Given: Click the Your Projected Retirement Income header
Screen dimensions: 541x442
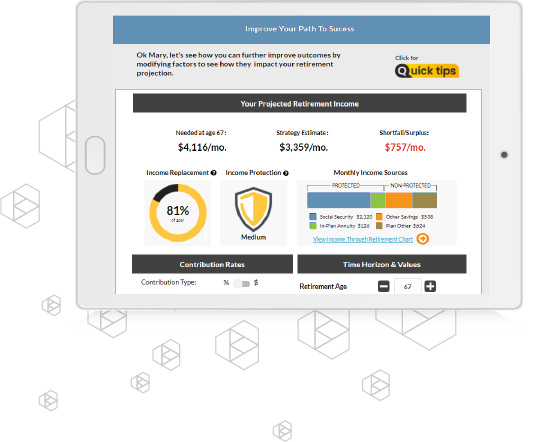Looking at the screenshot, I should (x=299, y=103).
